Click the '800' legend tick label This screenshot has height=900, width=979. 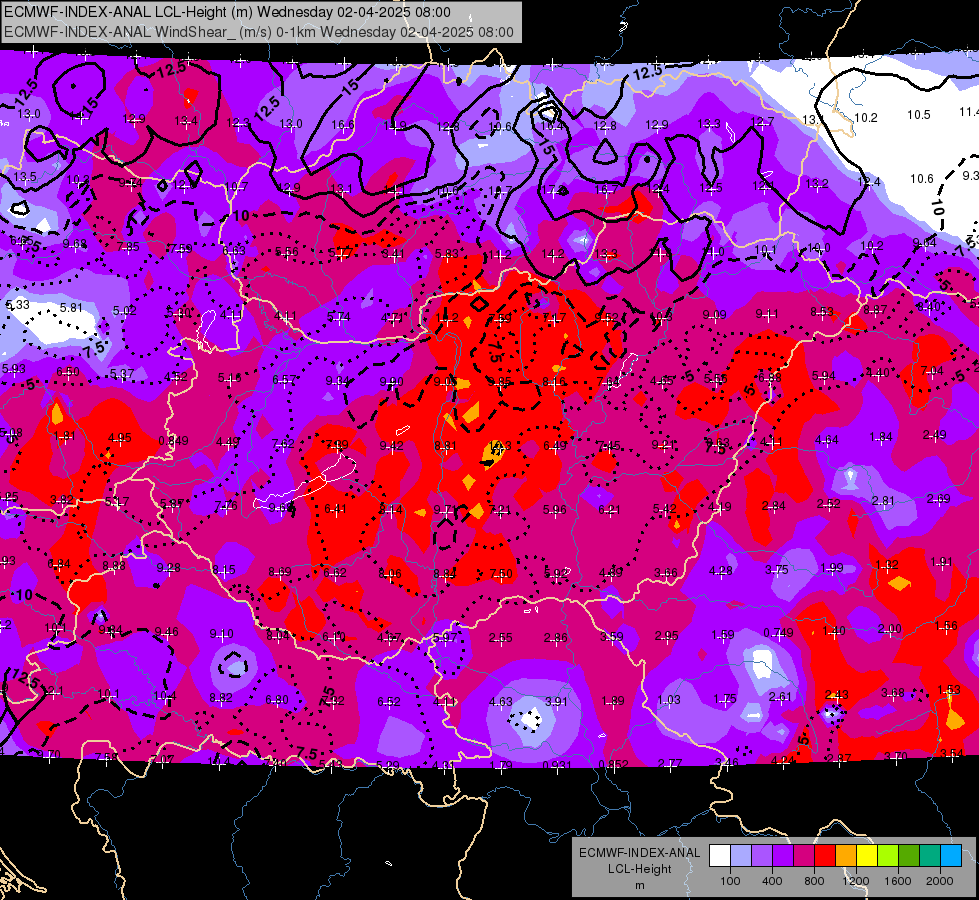[814, 881]
